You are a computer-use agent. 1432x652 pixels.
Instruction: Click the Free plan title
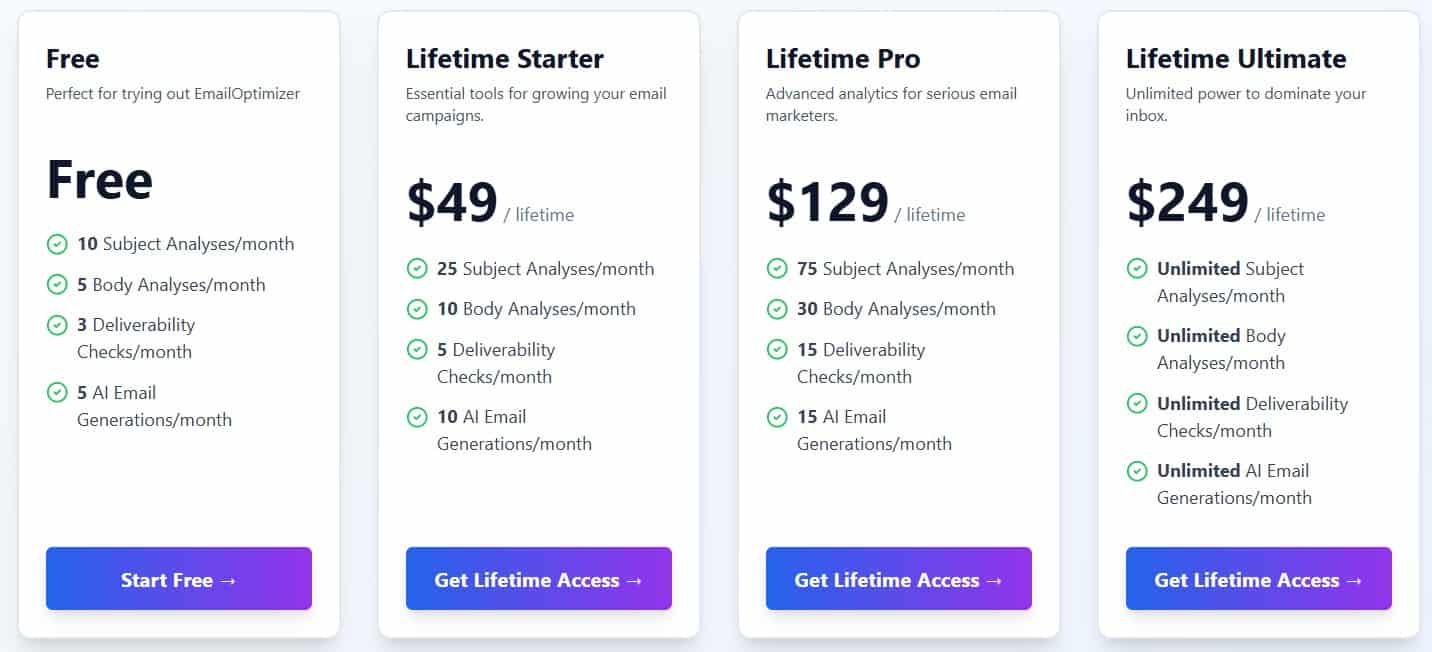(x=72, y=58)
